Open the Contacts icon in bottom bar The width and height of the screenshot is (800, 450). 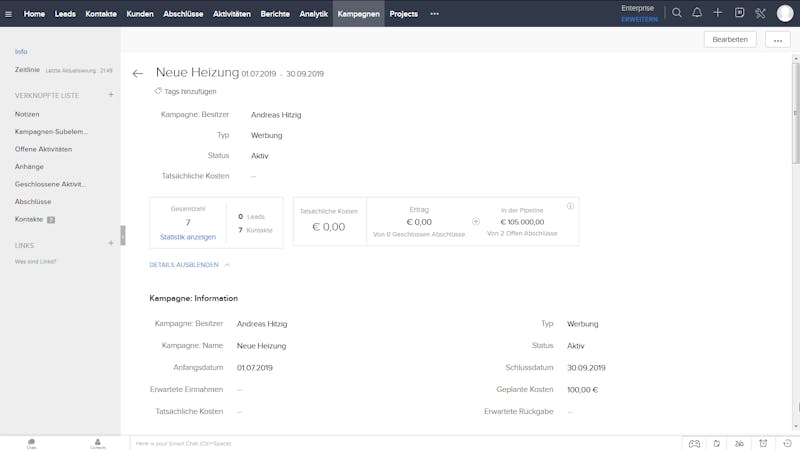(x=97, y=443)
